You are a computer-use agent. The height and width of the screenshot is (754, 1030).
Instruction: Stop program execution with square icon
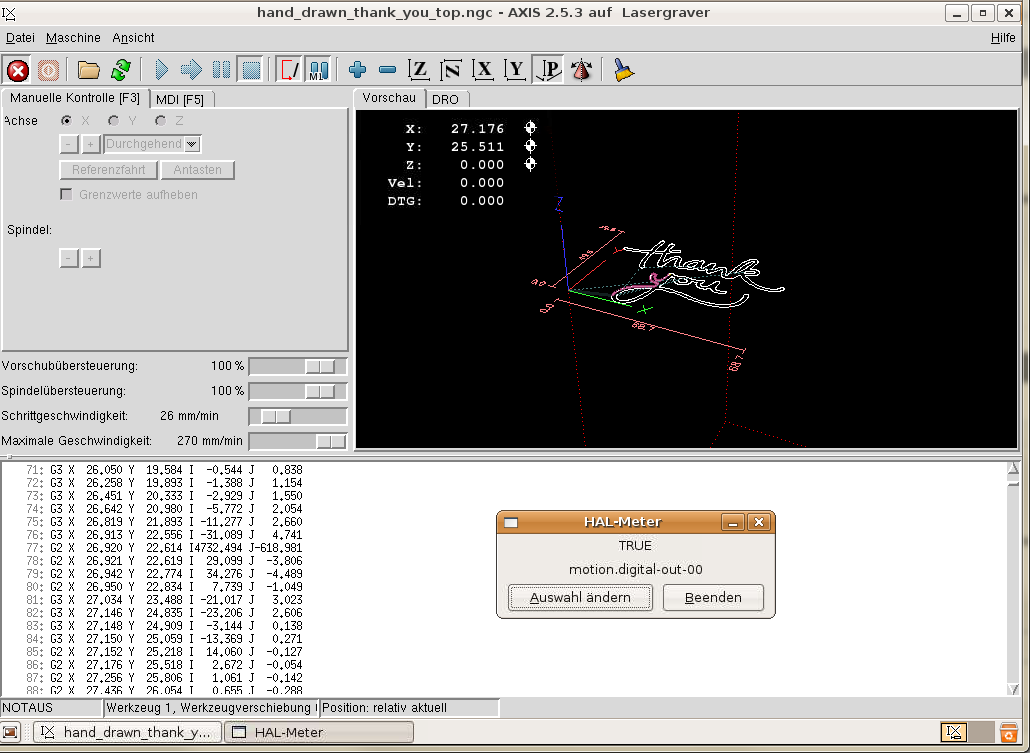[x=252, y=70]
